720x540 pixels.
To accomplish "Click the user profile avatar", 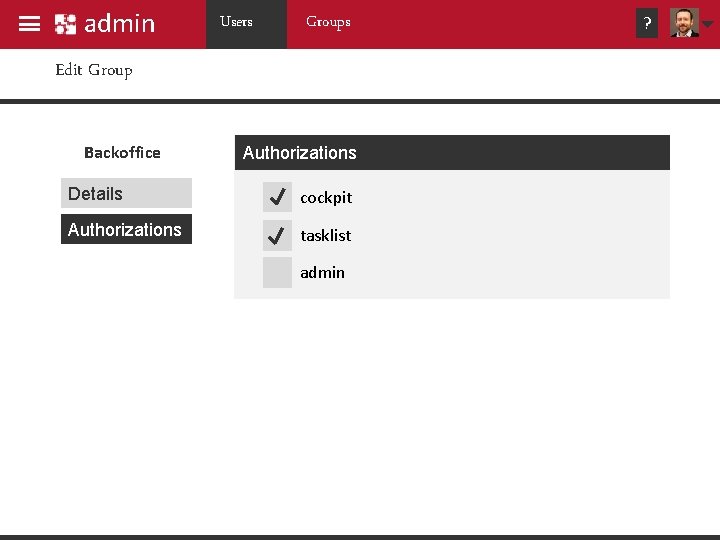I will (x=684, y=22).
